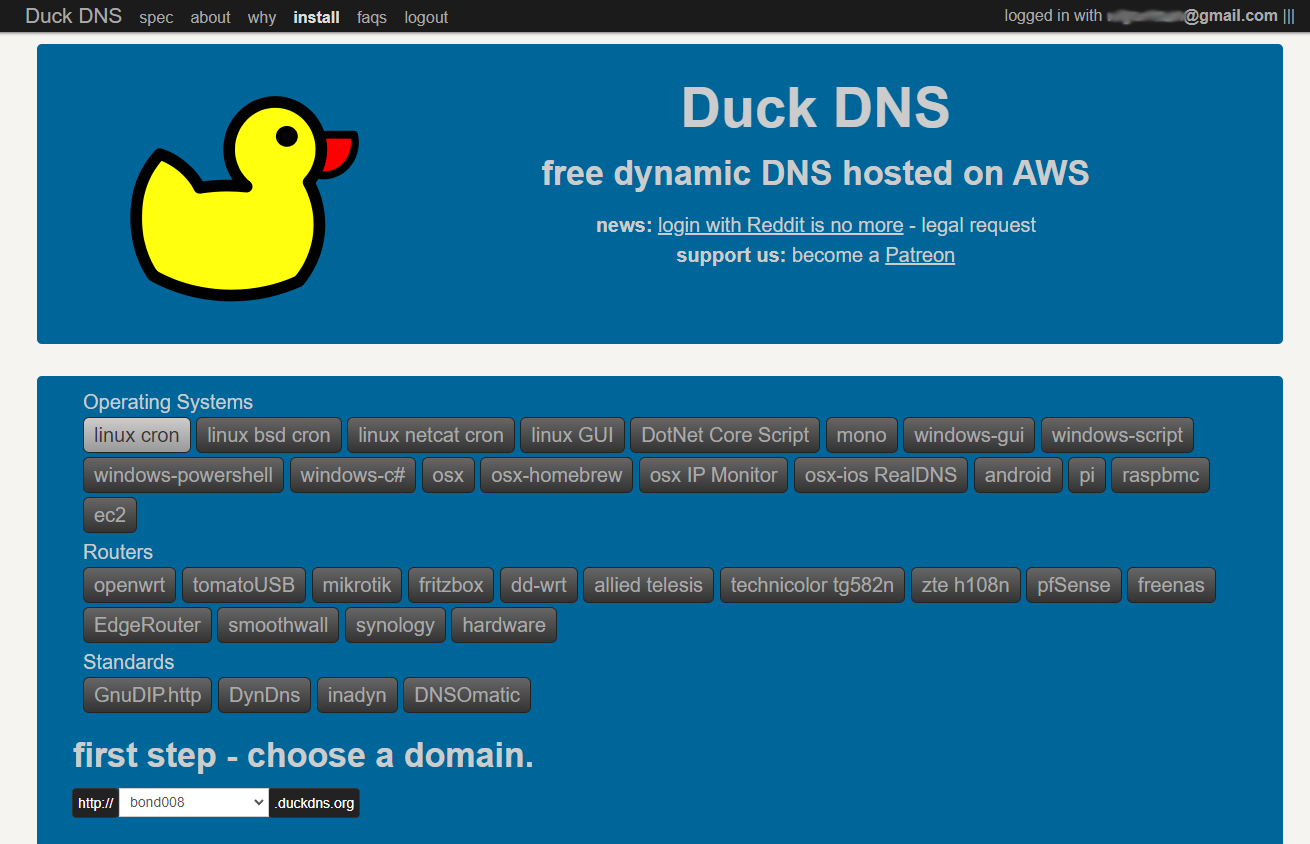Select osx-homebrew option
Screen dimensions: 1310x844
click(x=557, y=475)
